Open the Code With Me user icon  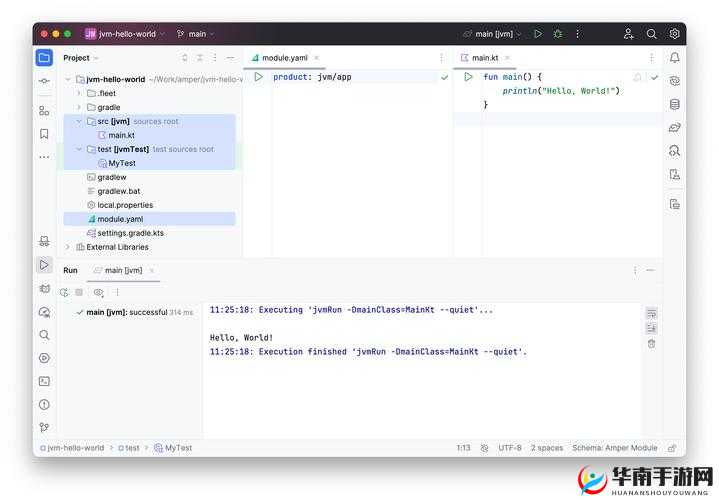pyautogui.click(x=628, y=34)
